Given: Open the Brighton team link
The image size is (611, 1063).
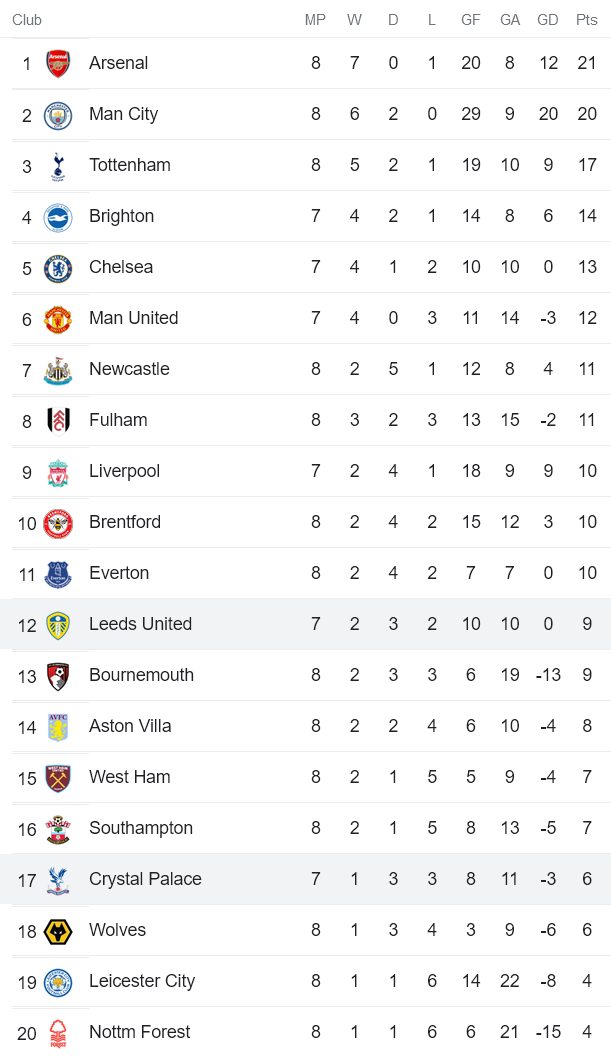Looking at the screenshot, I should 121,216.
